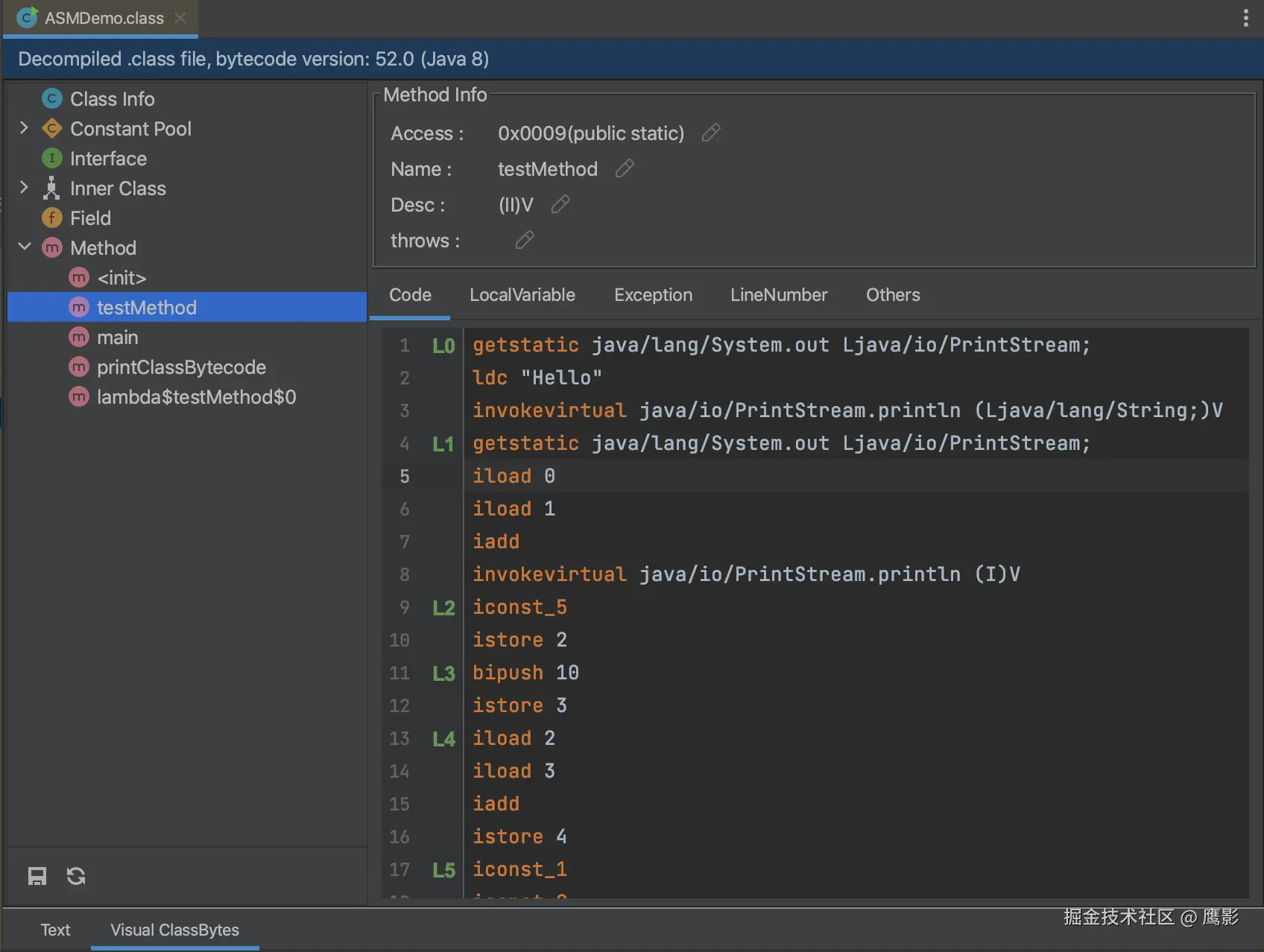
Task: Switch to Text view at bottom
Action: tap(55, 930)
